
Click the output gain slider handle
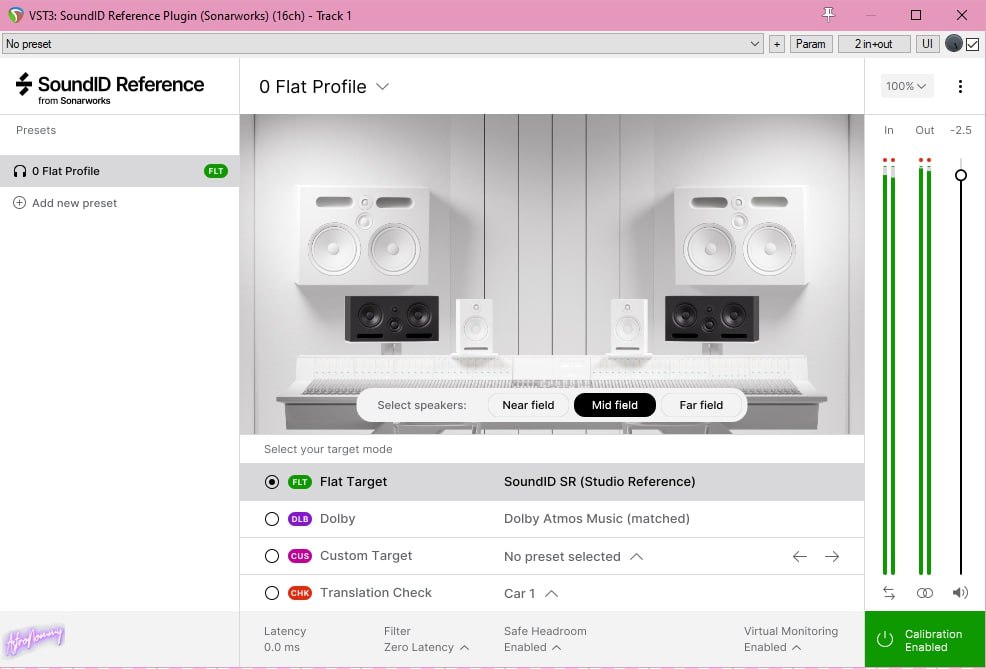960,175
